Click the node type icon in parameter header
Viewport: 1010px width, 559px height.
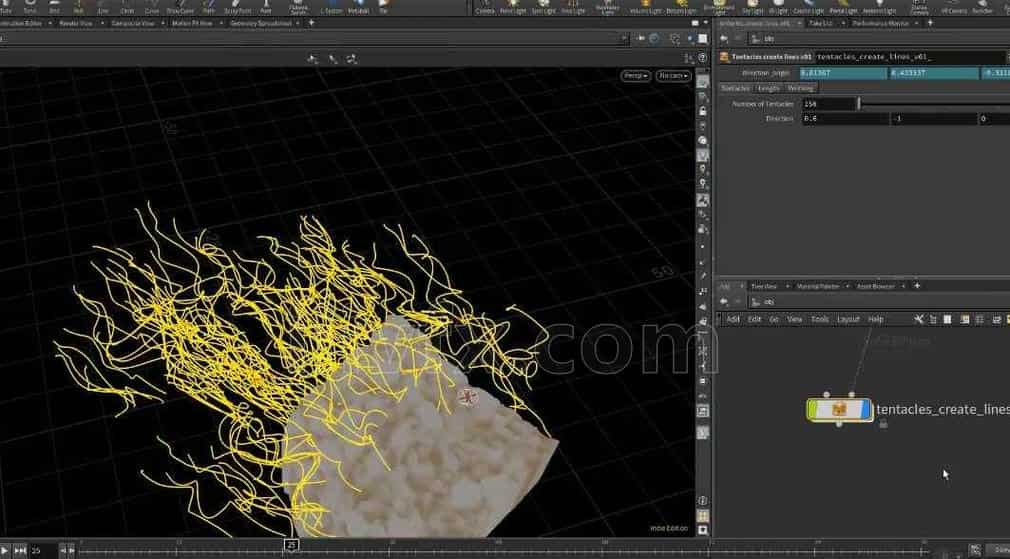(725, 57)
